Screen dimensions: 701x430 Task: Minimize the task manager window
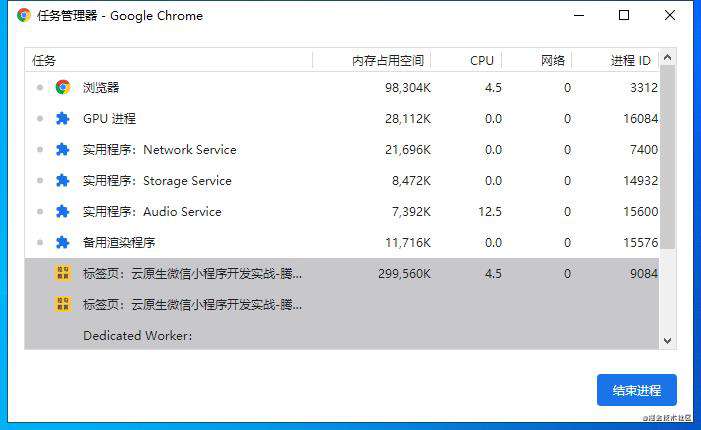pyautogui.click(x=579, y=15)
